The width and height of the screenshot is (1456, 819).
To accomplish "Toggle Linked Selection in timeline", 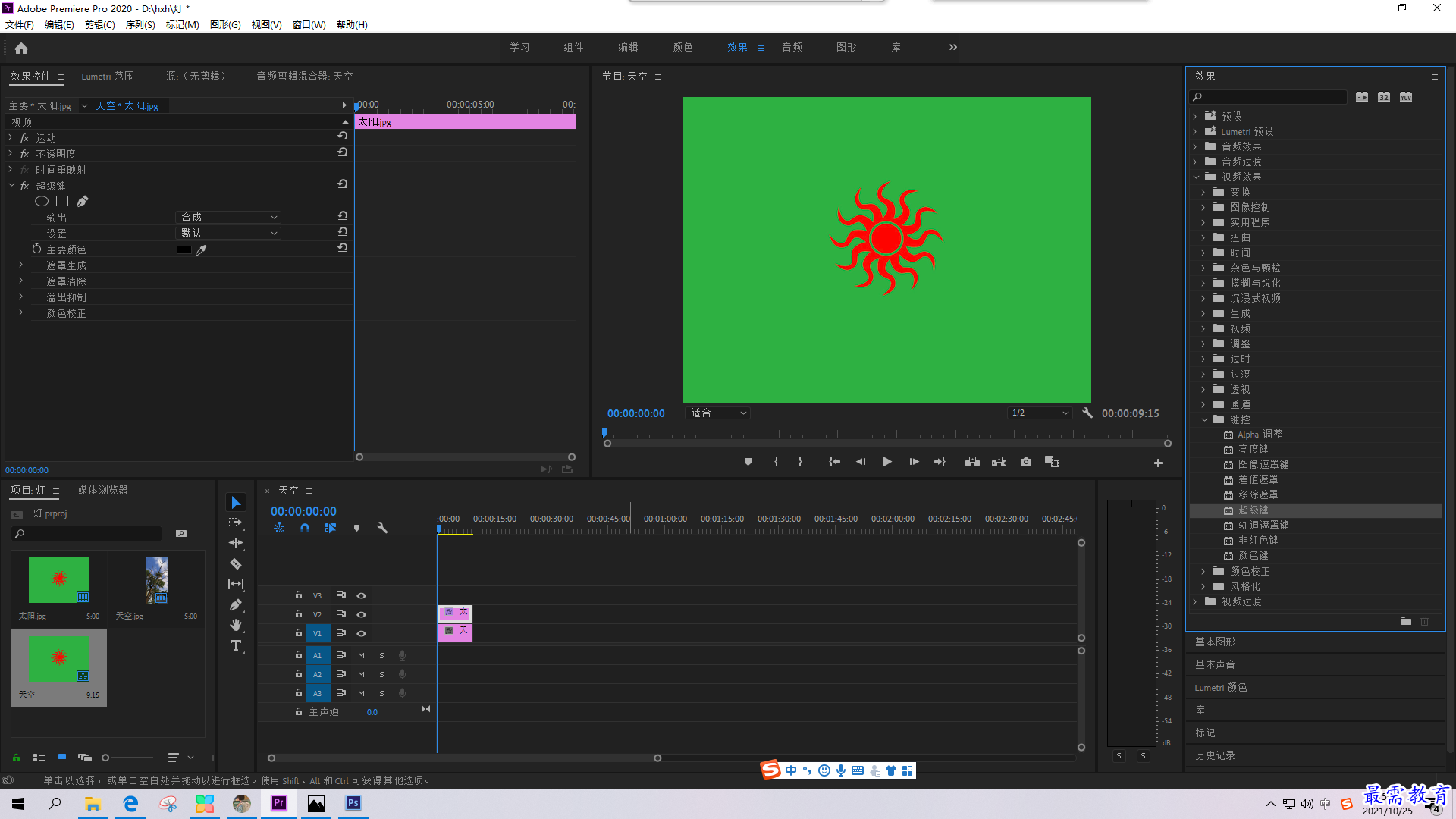I will 331,528.
